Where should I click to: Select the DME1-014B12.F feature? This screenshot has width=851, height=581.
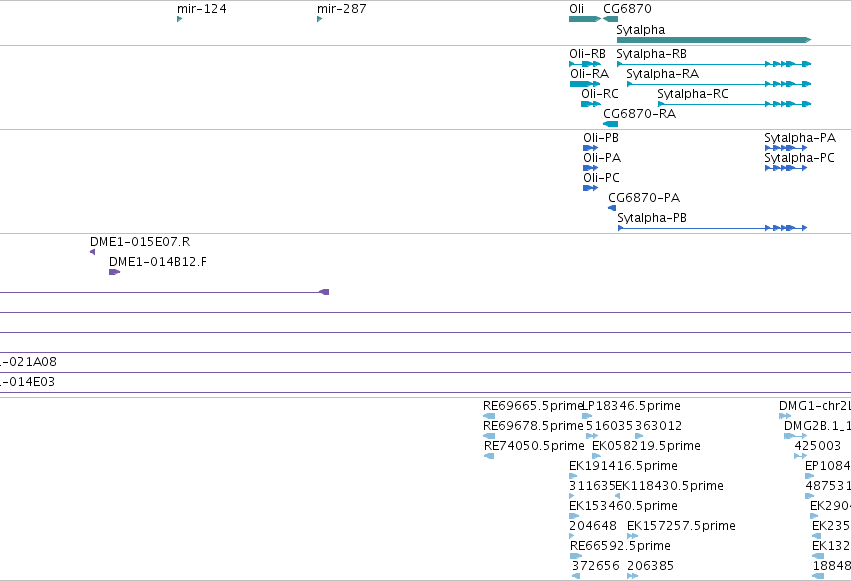pos(115,272)
